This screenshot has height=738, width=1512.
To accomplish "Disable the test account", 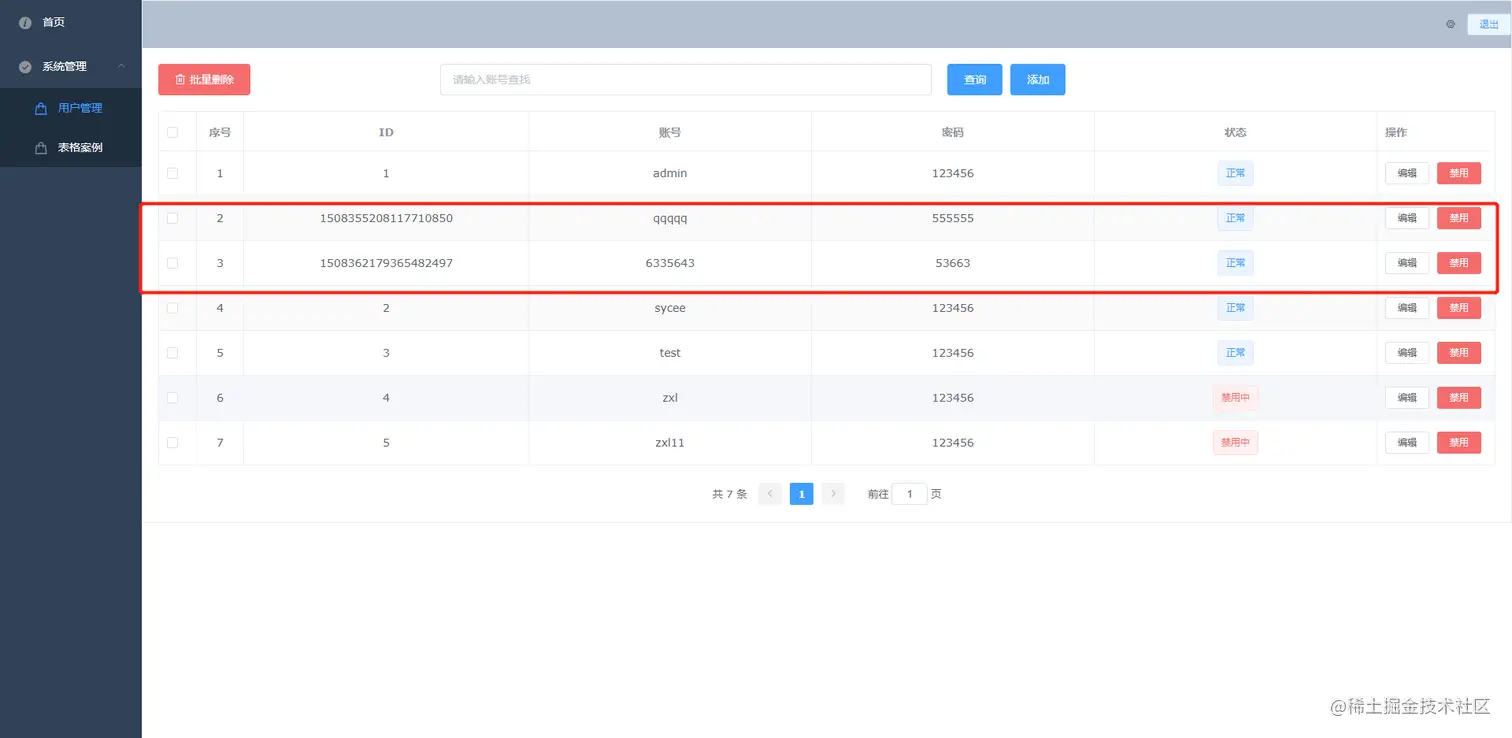I will (1459, 353).
